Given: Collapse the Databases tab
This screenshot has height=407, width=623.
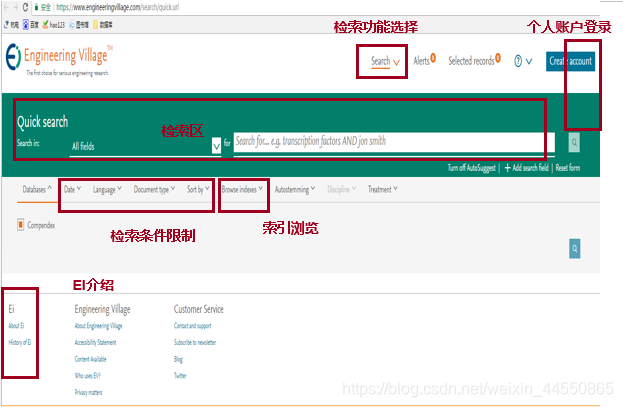Looking at the screenshot, I should pyautogui.click(x=37, y=189).
